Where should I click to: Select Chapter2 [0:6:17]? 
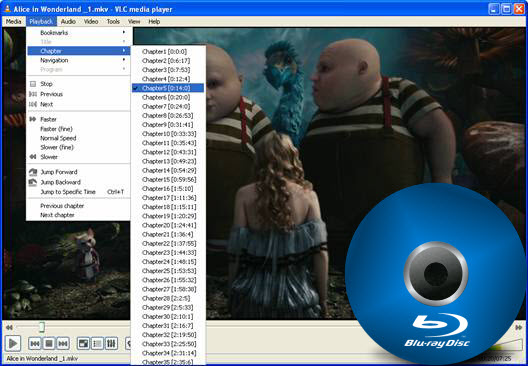pos(168,61)
